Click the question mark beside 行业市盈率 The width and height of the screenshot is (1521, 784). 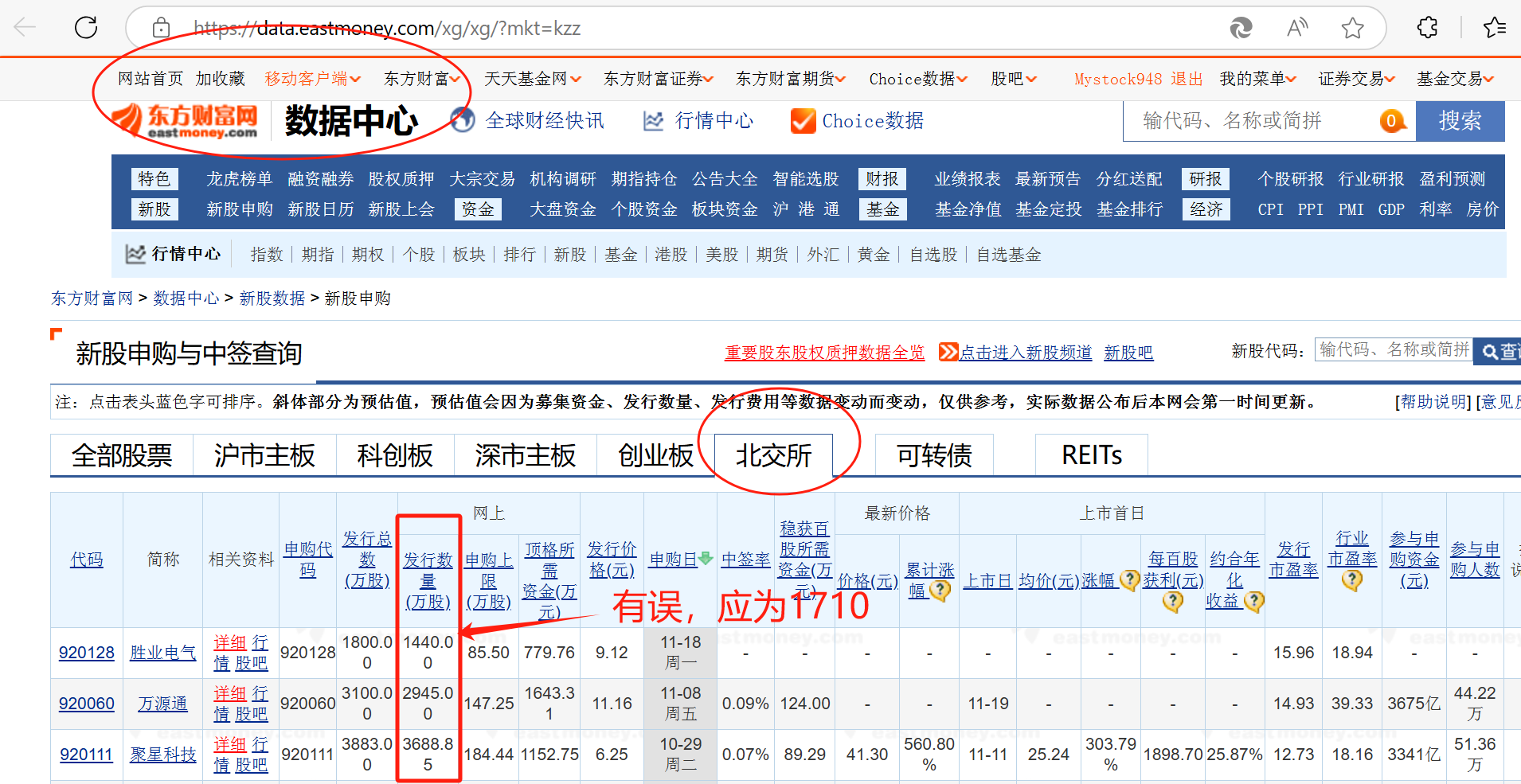click(x=1351, y=581)
